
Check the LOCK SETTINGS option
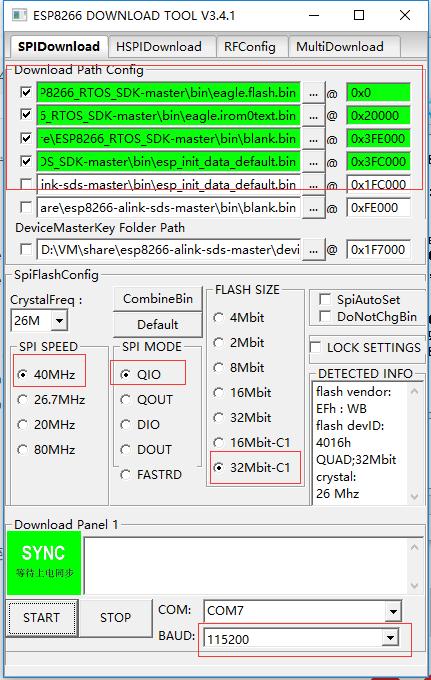coord(315,347)
